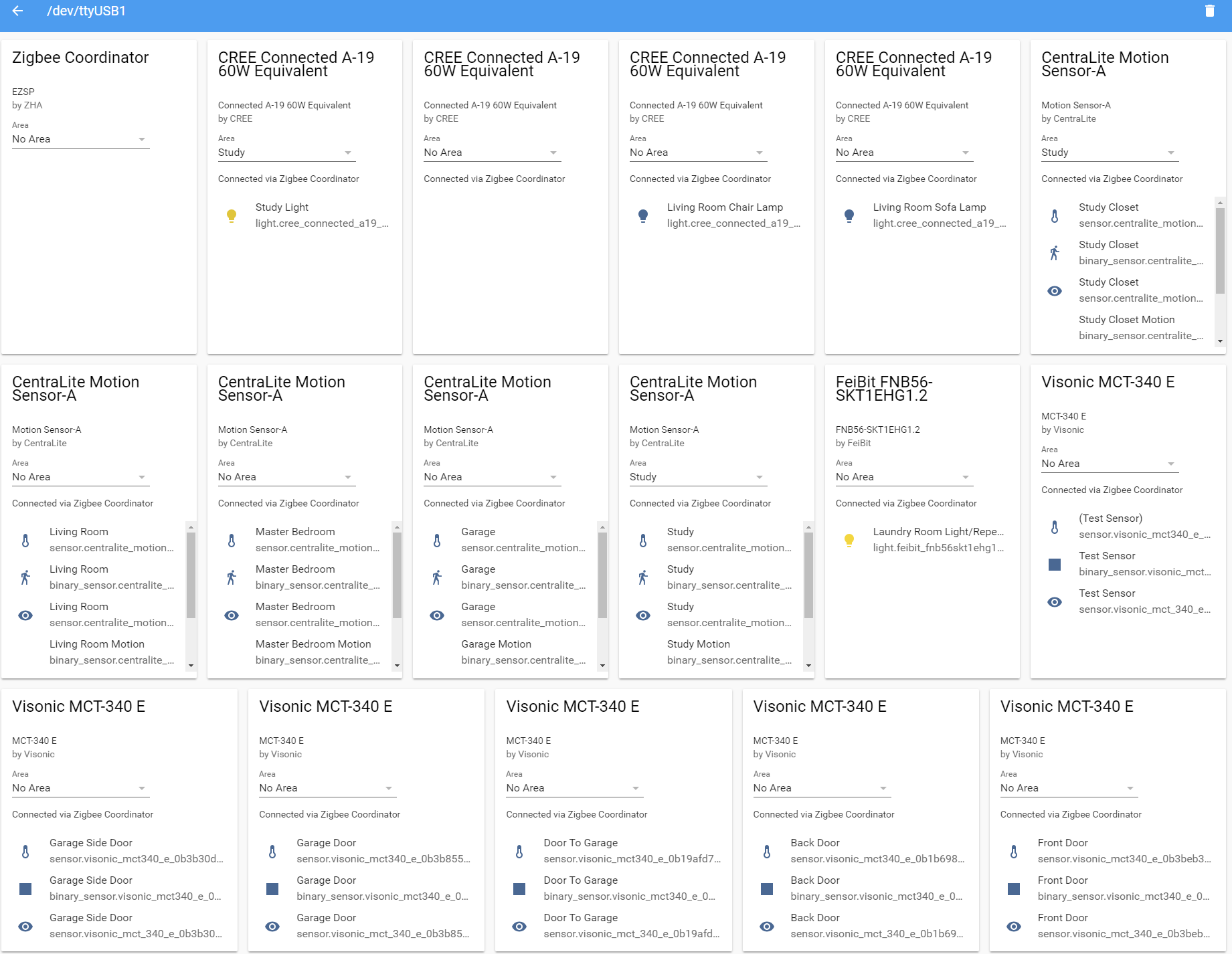Click the Laundry Room Light bulb icon
The width and height of the screenshot is (1232, 954).
(x=849, y=540)
